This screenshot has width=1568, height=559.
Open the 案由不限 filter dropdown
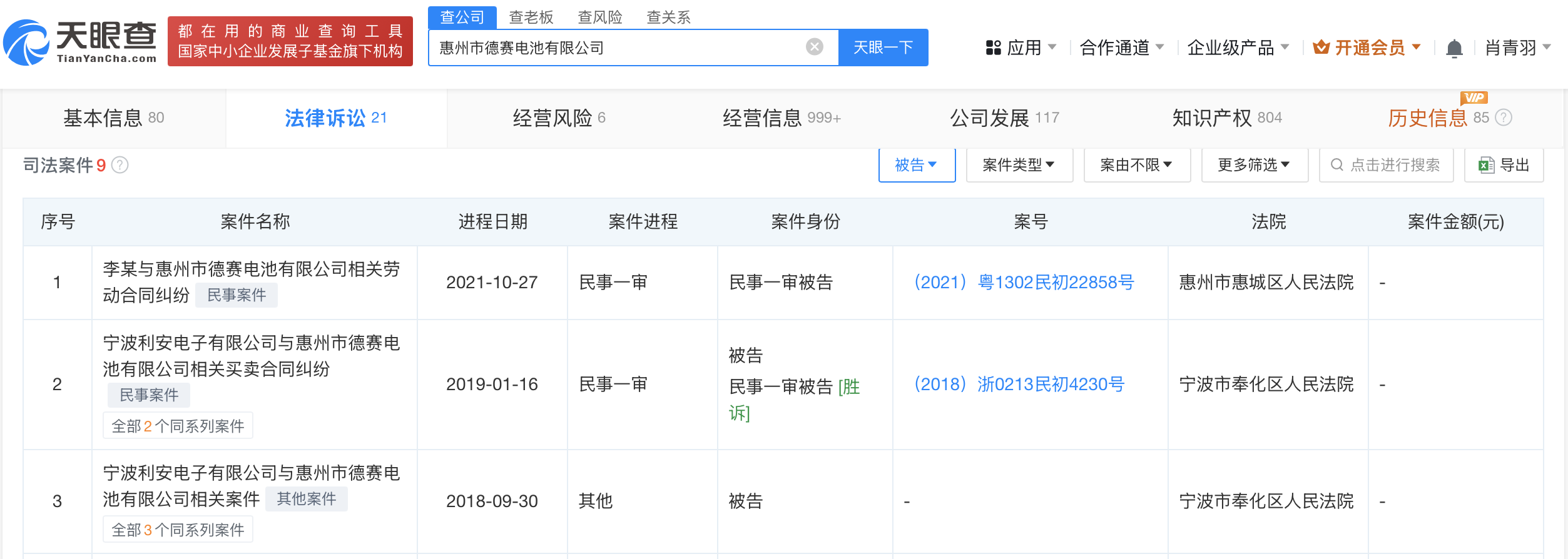[1137, 165]
